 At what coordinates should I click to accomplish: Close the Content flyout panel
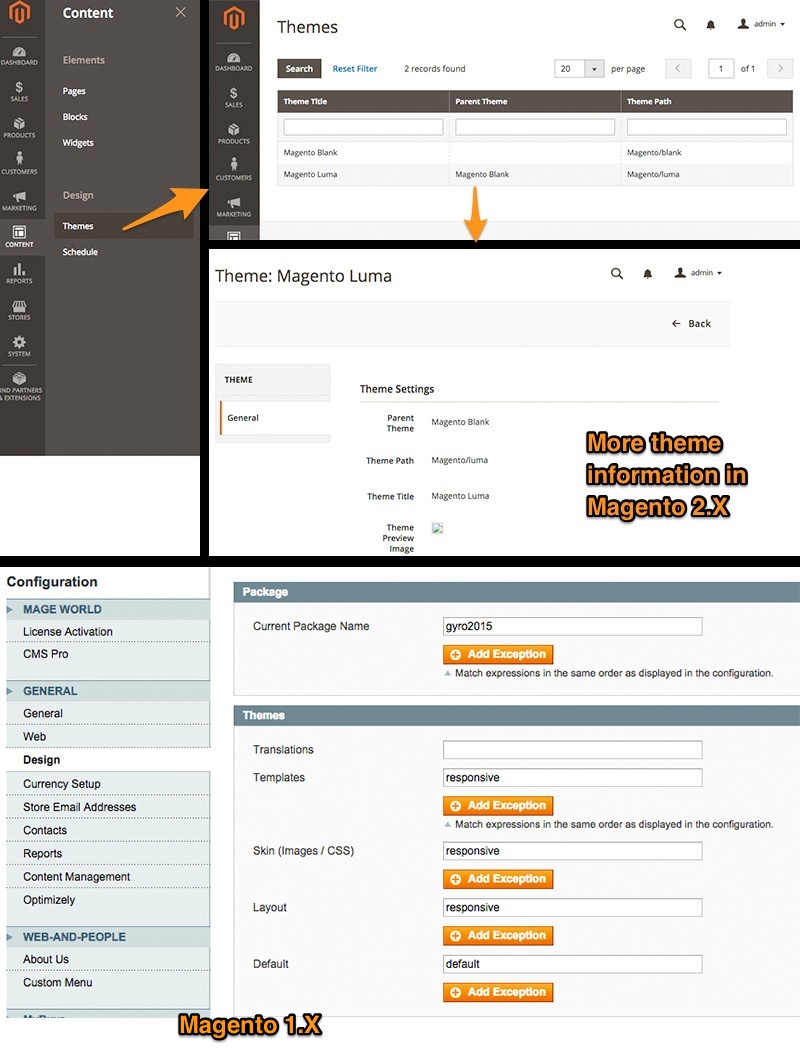[x=180, y=12]
